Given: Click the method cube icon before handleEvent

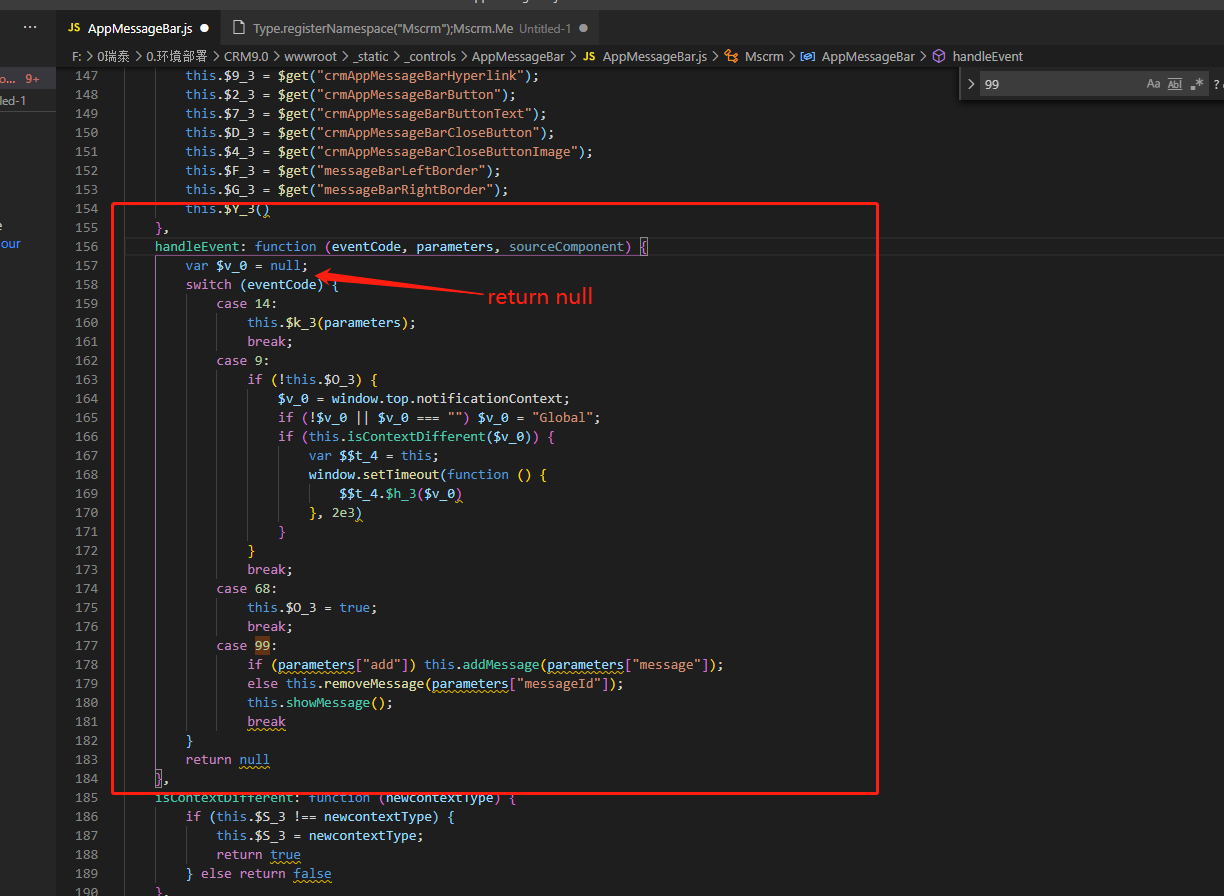Looking at the screenshot, I should [939, 57].
